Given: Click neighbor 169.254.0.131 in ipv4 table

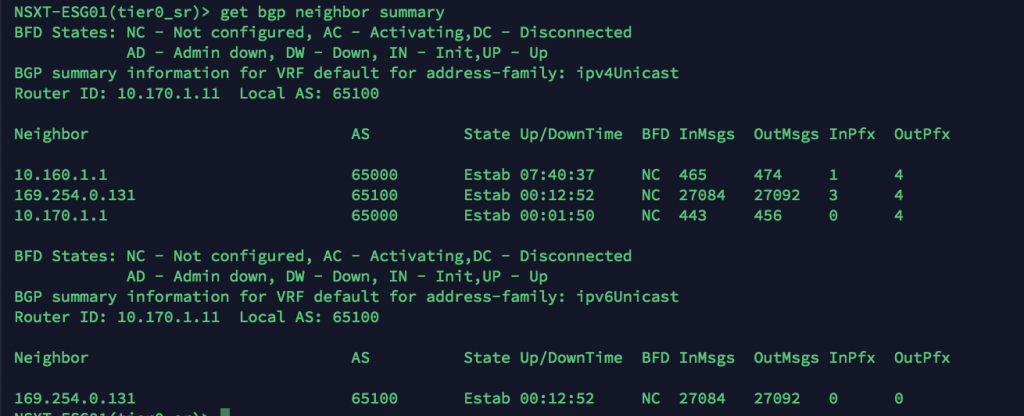Looking at the screenshot, I should pos(74,195).
